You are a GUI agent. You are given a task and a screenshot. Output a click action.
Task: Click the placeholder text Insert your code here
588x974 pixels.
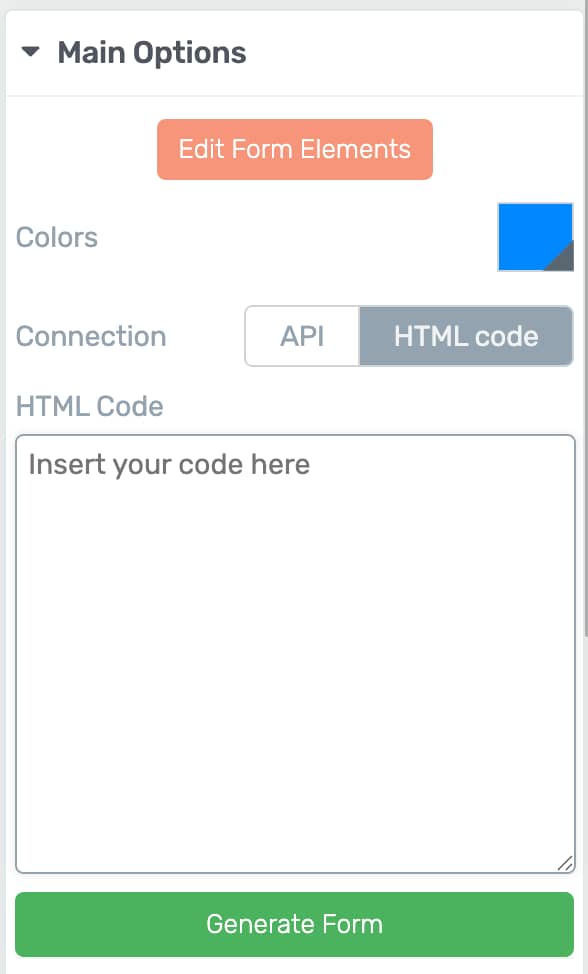pyautogui.click(x=169, y=465)
